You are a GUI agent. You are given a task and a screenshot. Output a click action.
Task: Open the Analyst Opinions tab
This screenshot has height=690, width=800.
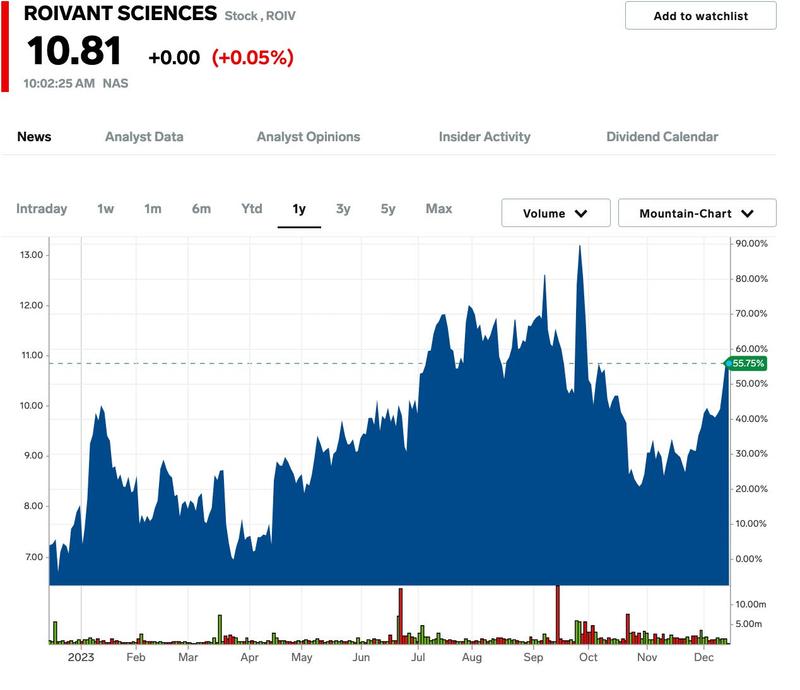[309, 137]
